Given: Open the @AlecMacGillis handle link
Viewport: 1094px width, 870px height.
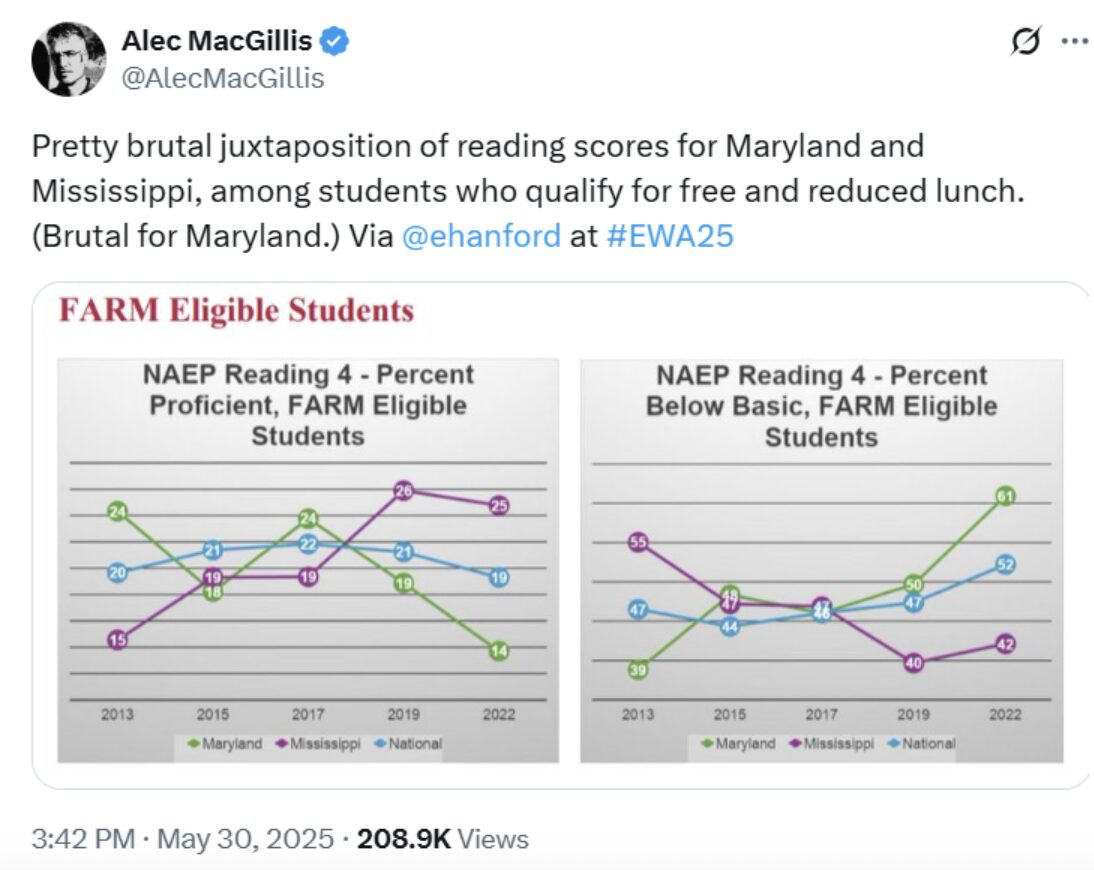Looking at the screenshot, I should (223, 78).
